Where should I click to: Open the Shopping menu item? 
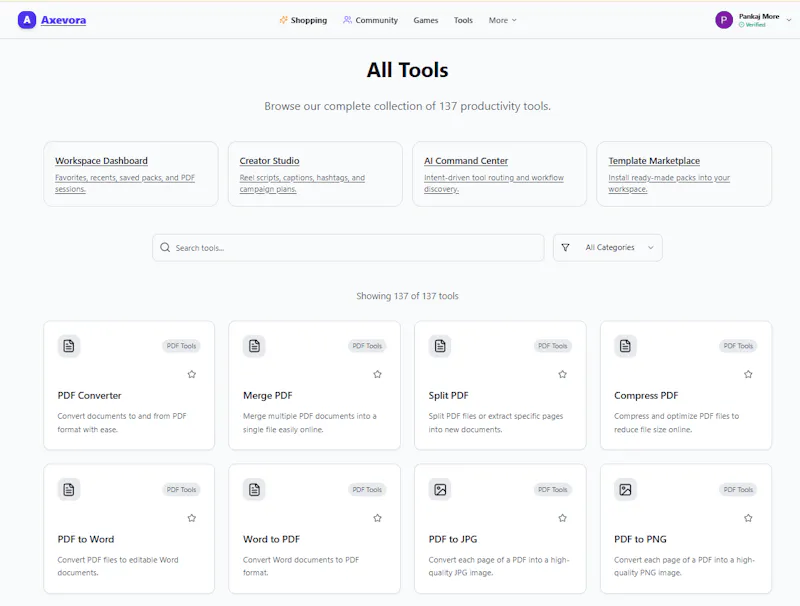(303, 20)
